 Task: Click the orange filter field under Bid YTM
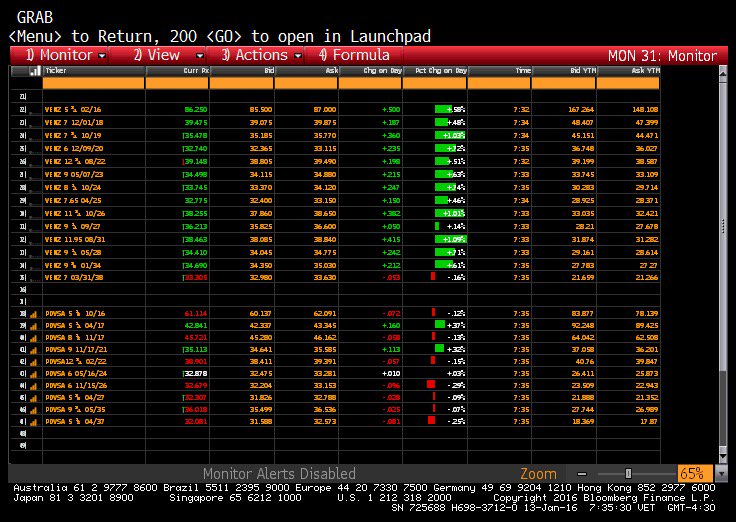[x=563, y=83]
